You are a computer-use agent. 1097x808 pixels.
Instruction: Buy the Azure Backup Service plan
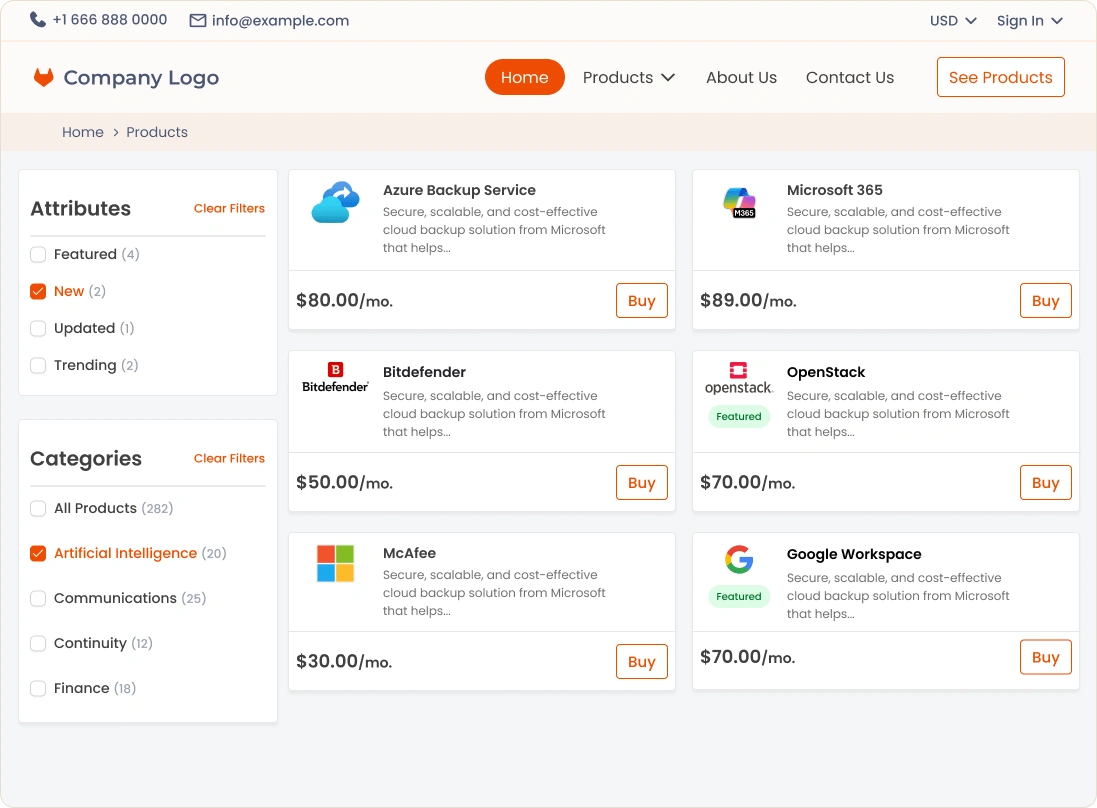[642, 300]
